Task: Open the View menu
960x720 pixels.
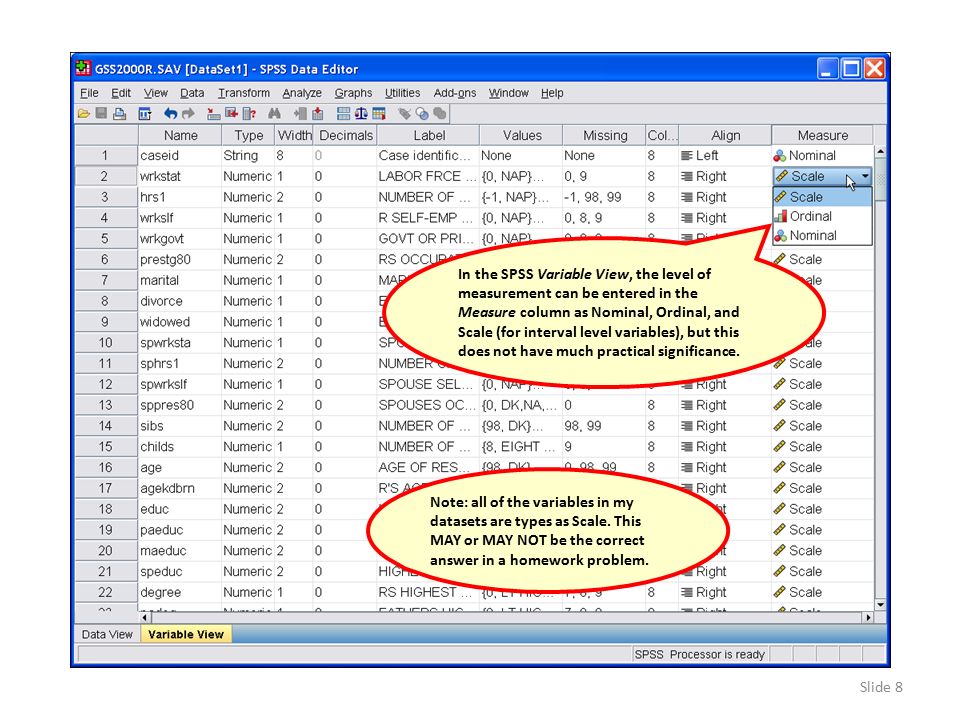Action: (156, 93)
